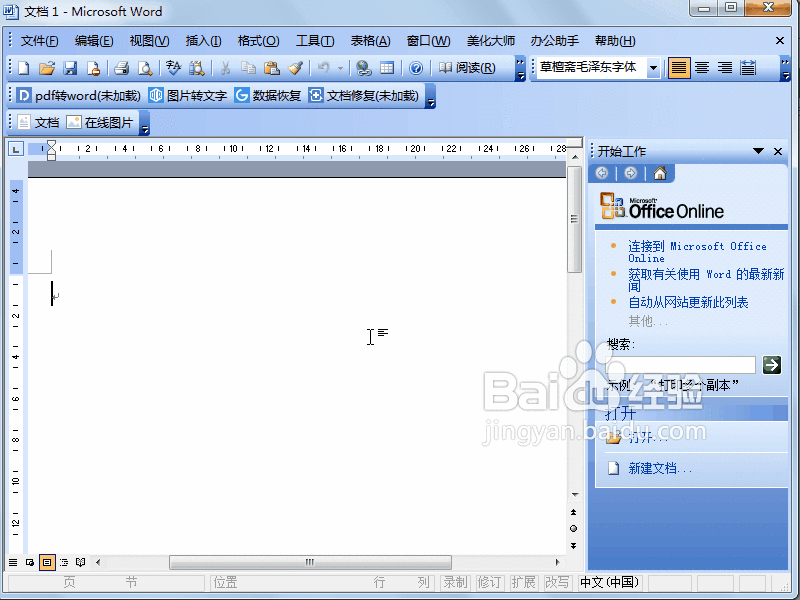This screenshot has height=600, width=800.
Task: Open 数据恢复 tool
Action: [x=268, y=95]
